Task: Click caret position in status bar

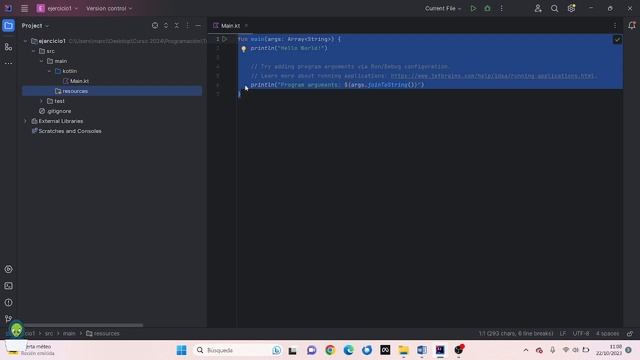Action: 516,333
